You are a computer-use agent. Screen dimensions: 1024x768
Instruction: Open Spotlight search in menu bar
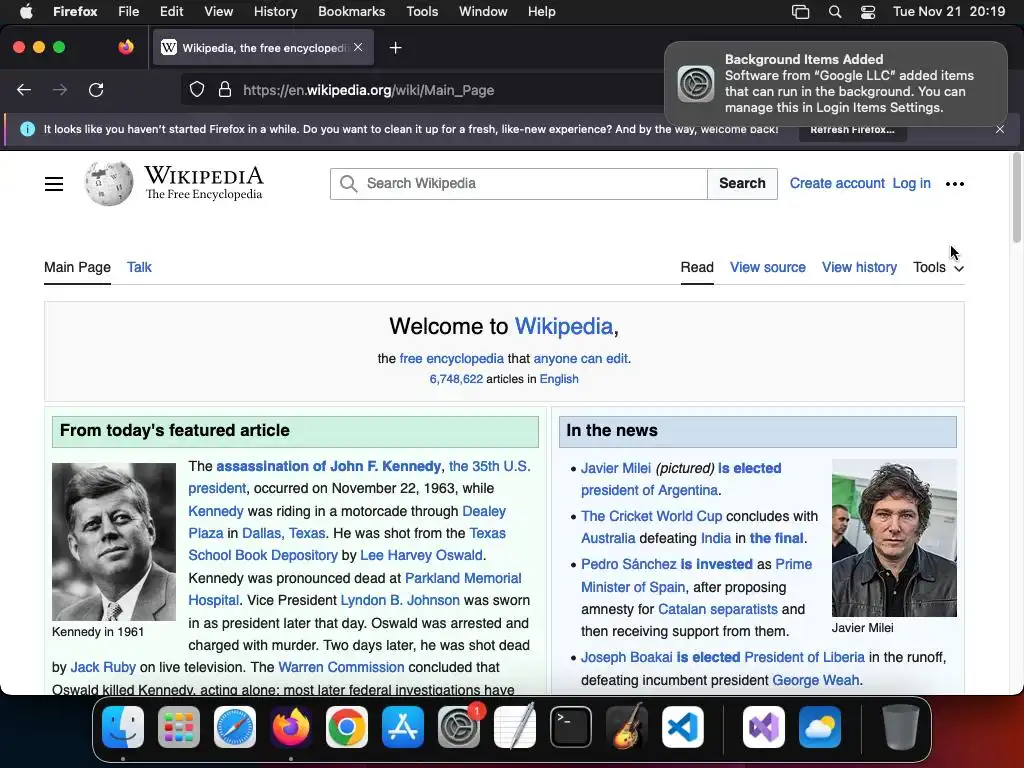click(835, 12)
